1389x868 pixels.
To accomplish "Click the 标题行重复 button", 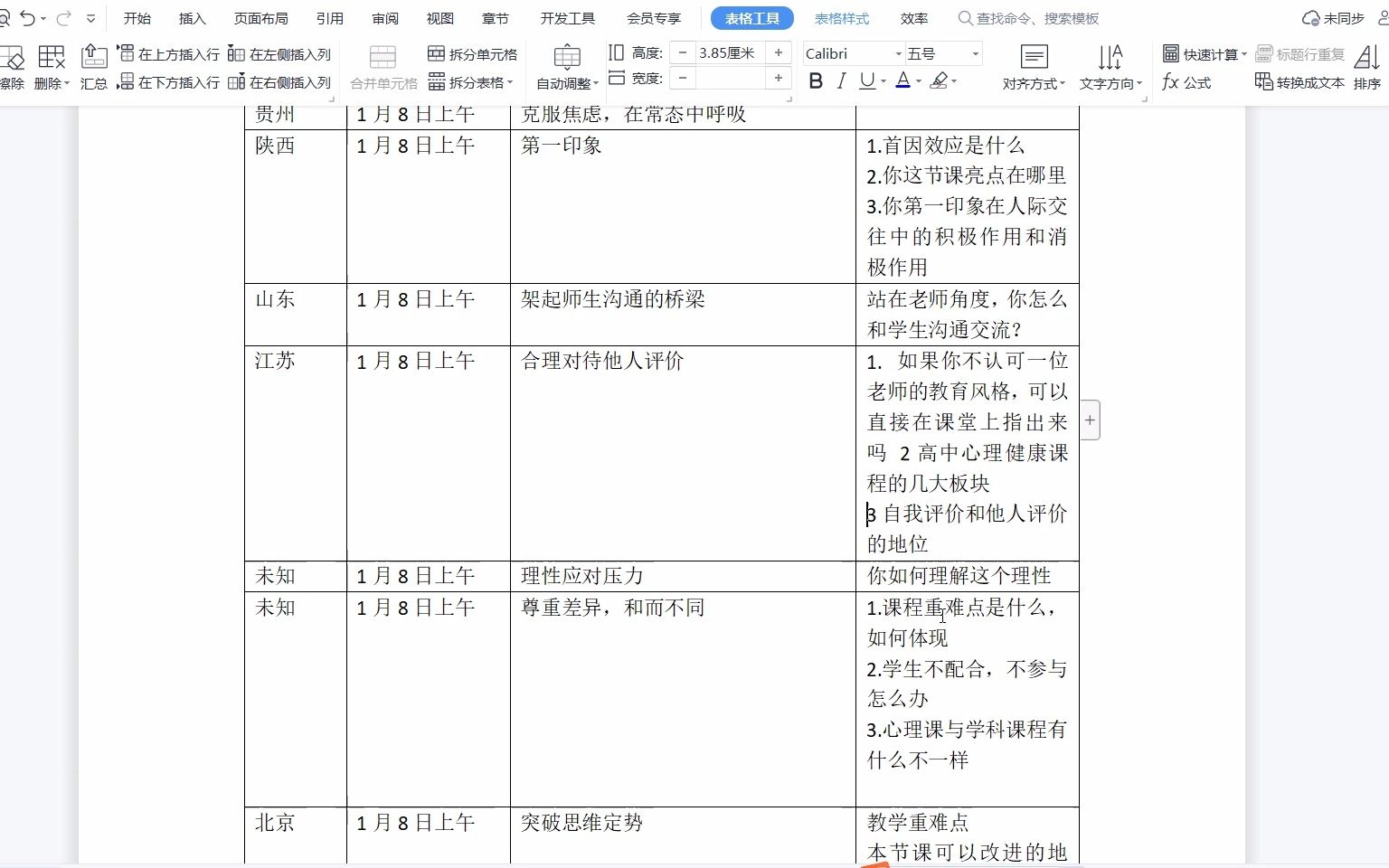I will tap(1300, 54).
